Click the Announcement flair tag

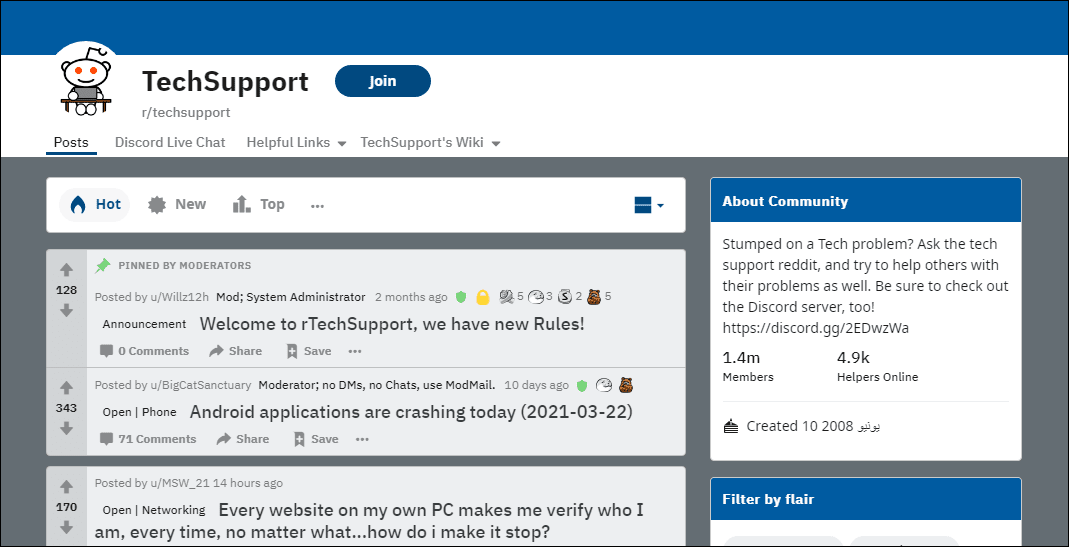pos(145,324)
